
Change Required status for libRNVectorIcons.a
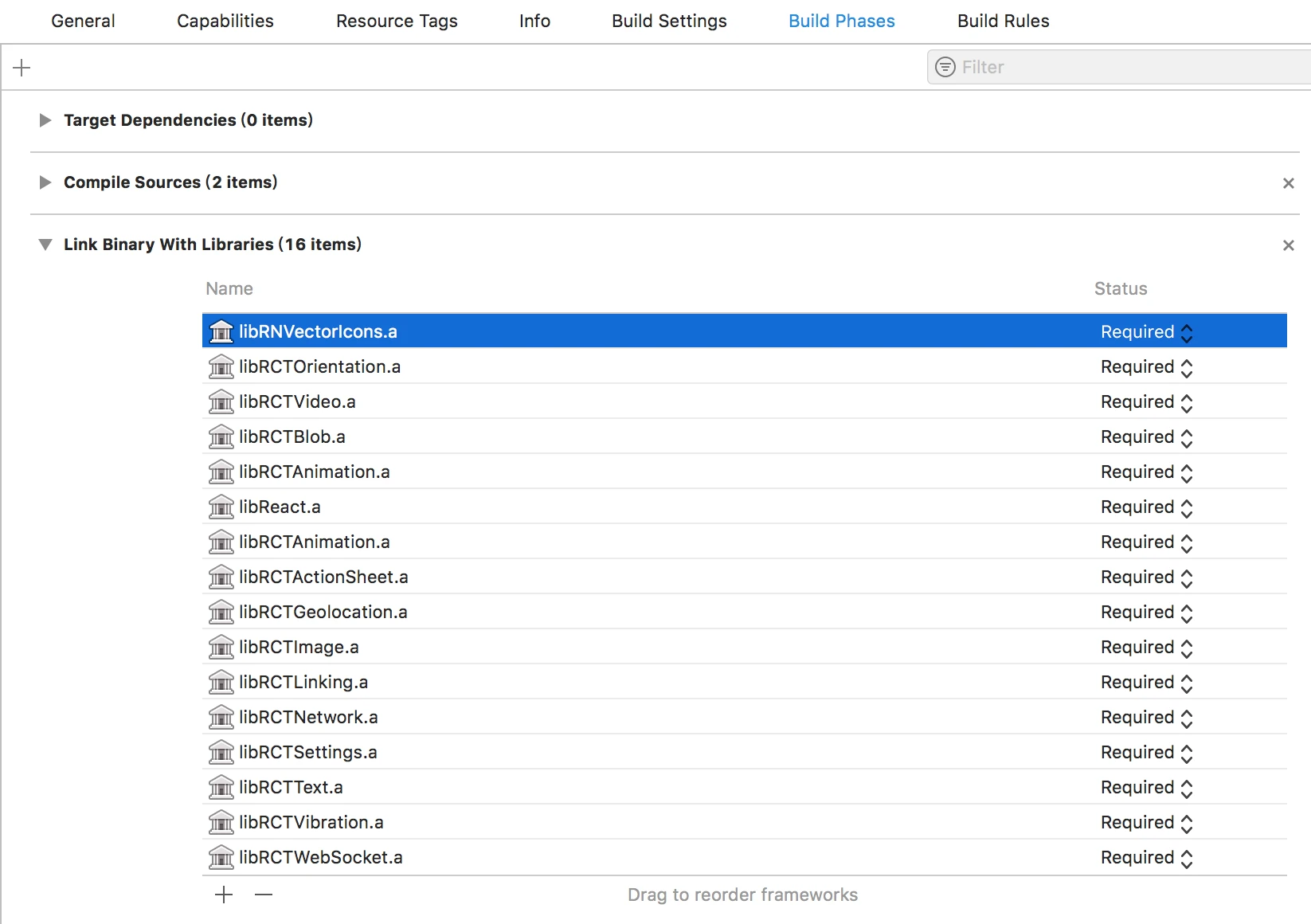pyautogui.click(x=1146, y=332)
